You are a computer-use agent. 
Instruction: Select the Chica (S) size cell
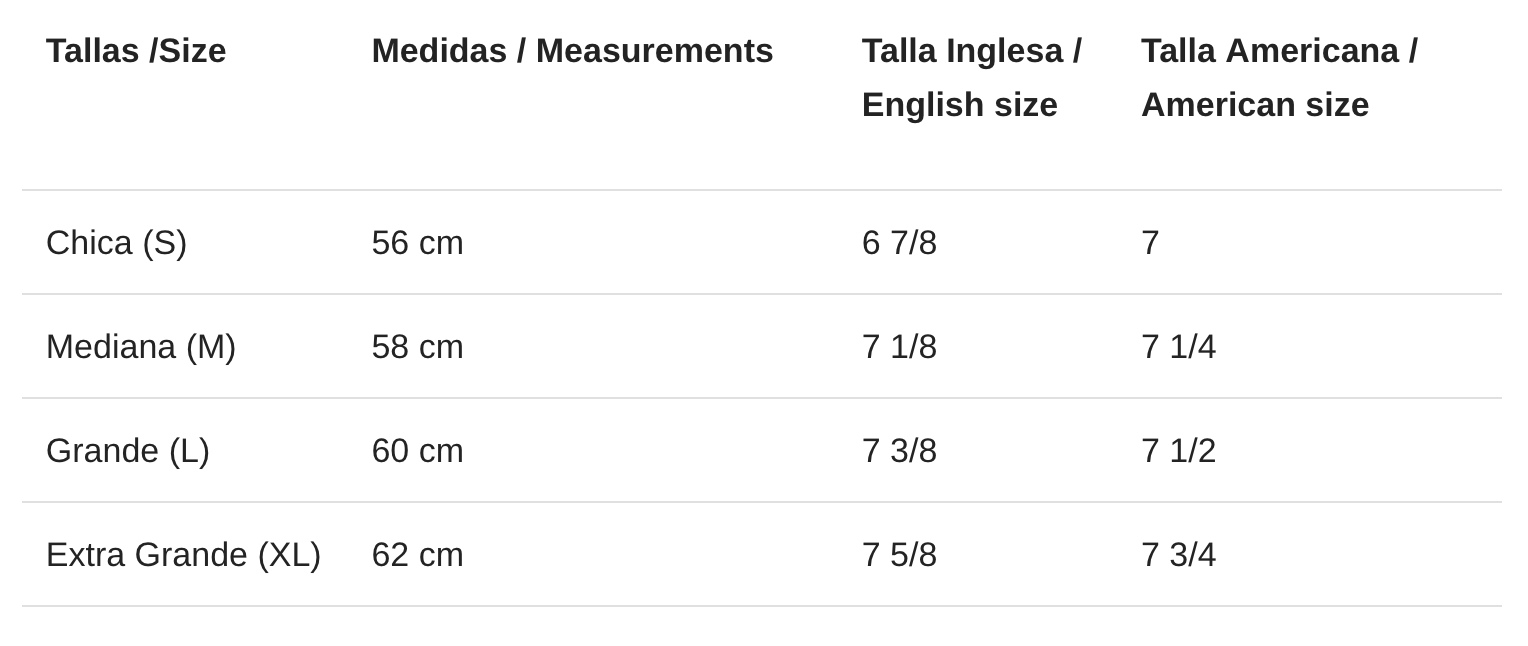pyautogui.click(x=116, y=243)
